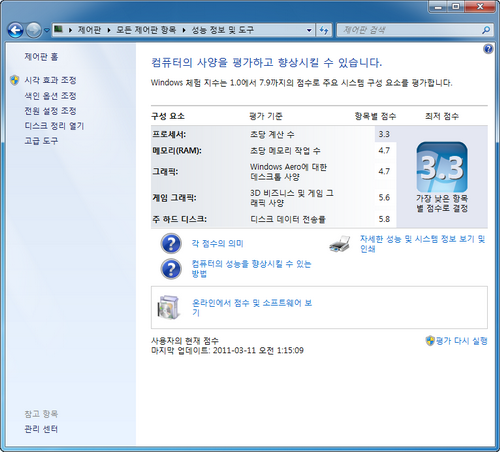Click the 평가 기준 column header
This screenshot has width=500, height=452.
266,116
